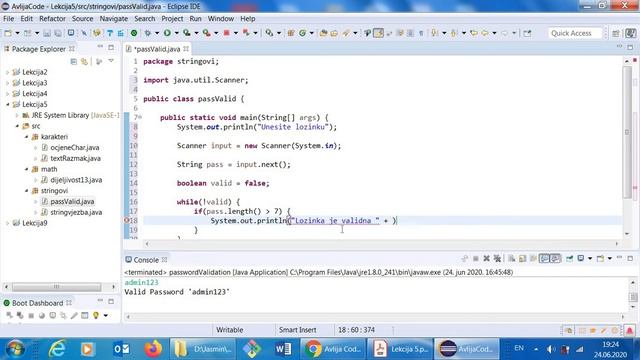Viewport: 640px width, 360px height.
Task: Click the Pin Editor toolbar icon
Action: pos(527,33)
